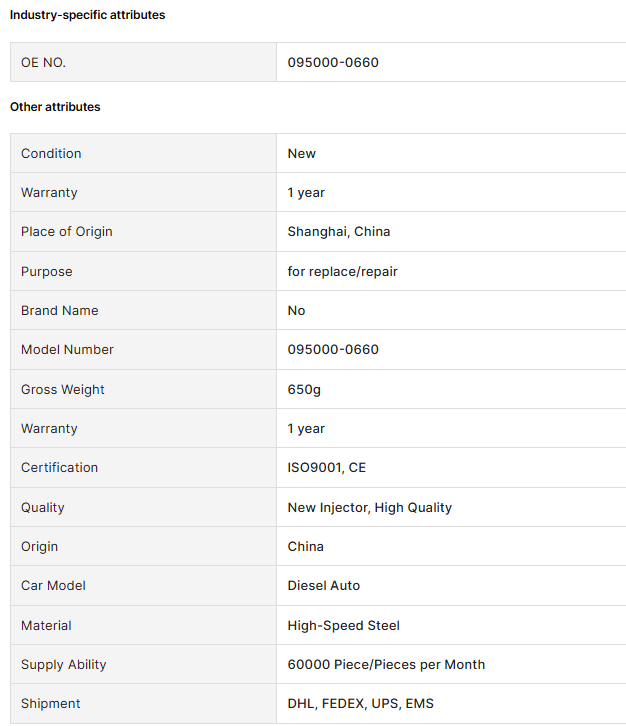Click the New Injector, High Quality text
The image size is (626, 726).
pyautogui.click(x=369, y=507)
